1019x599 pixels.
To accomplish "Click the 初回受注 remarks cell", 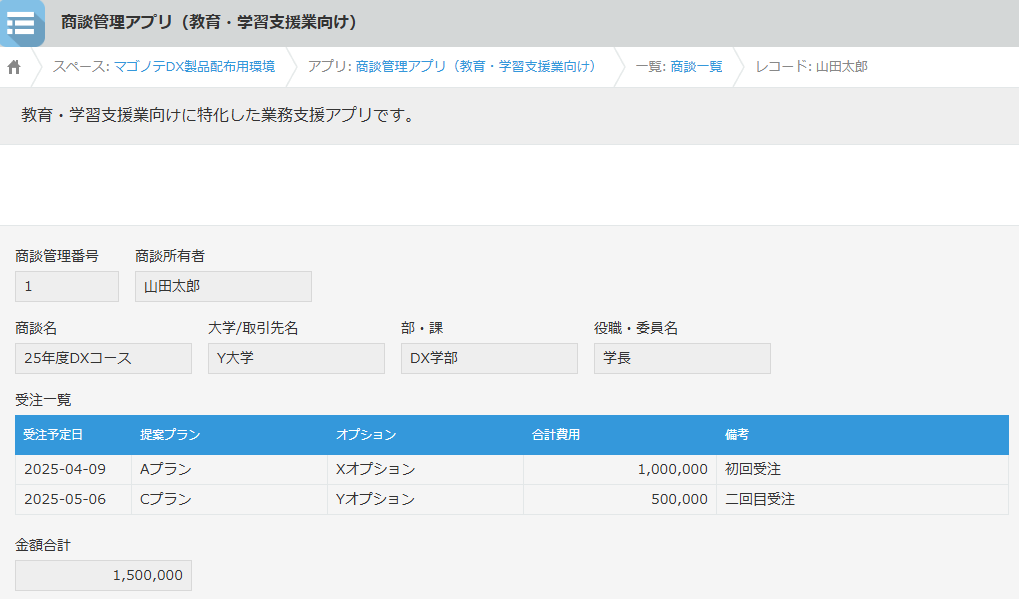I will tap(862, 469).
